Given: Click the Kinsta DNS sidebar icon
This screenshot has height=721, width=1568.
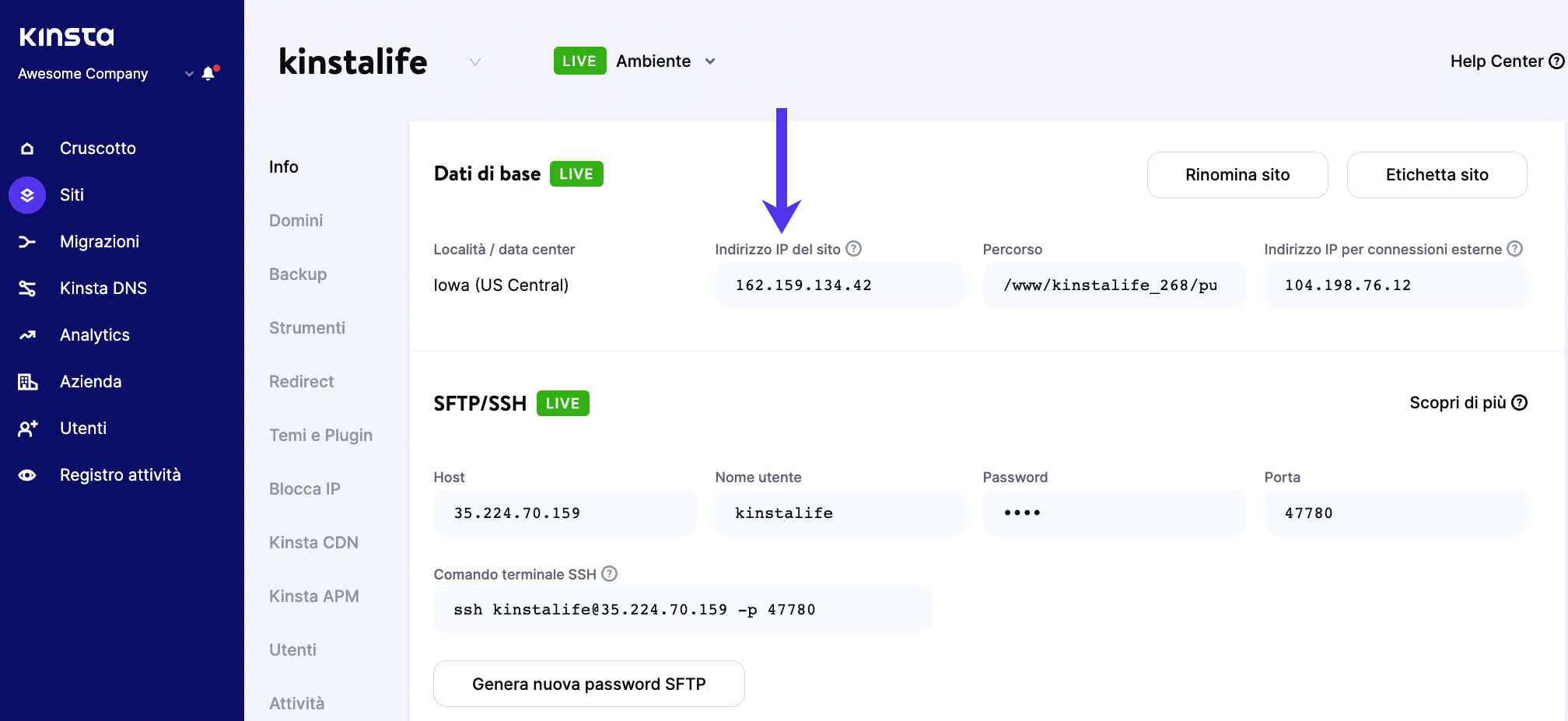Looking at the screenshot, I should click(x=26, y=288).
